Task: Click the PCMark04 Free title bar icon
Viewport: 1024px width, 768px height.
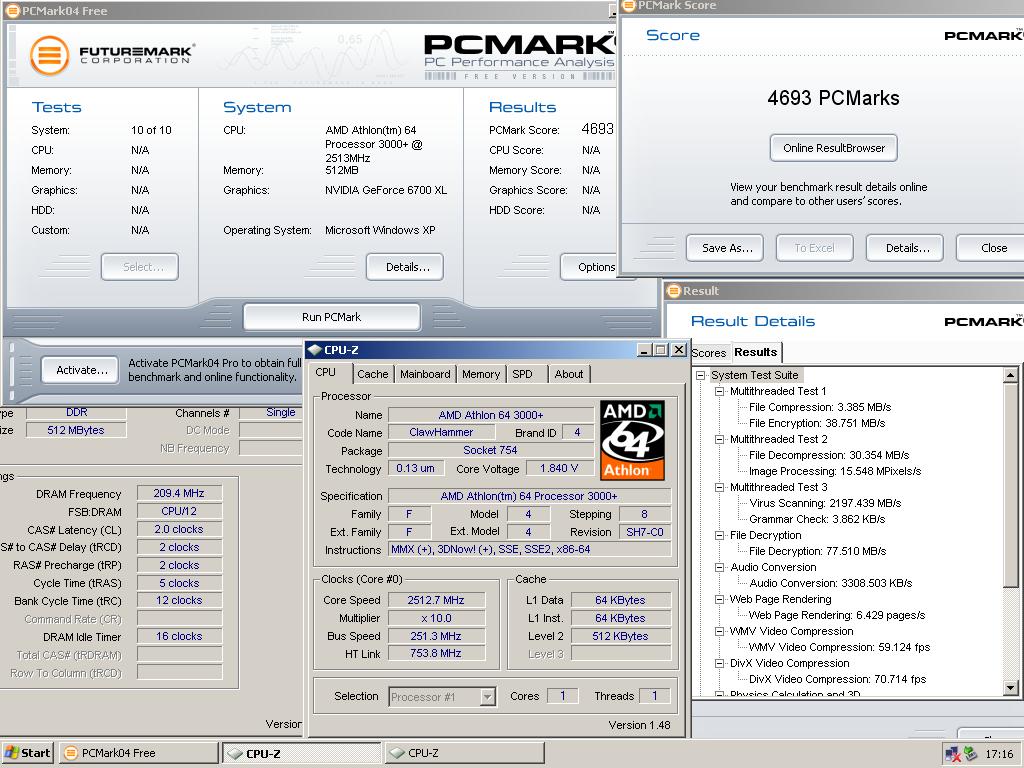Action: [x=12, y=10]
